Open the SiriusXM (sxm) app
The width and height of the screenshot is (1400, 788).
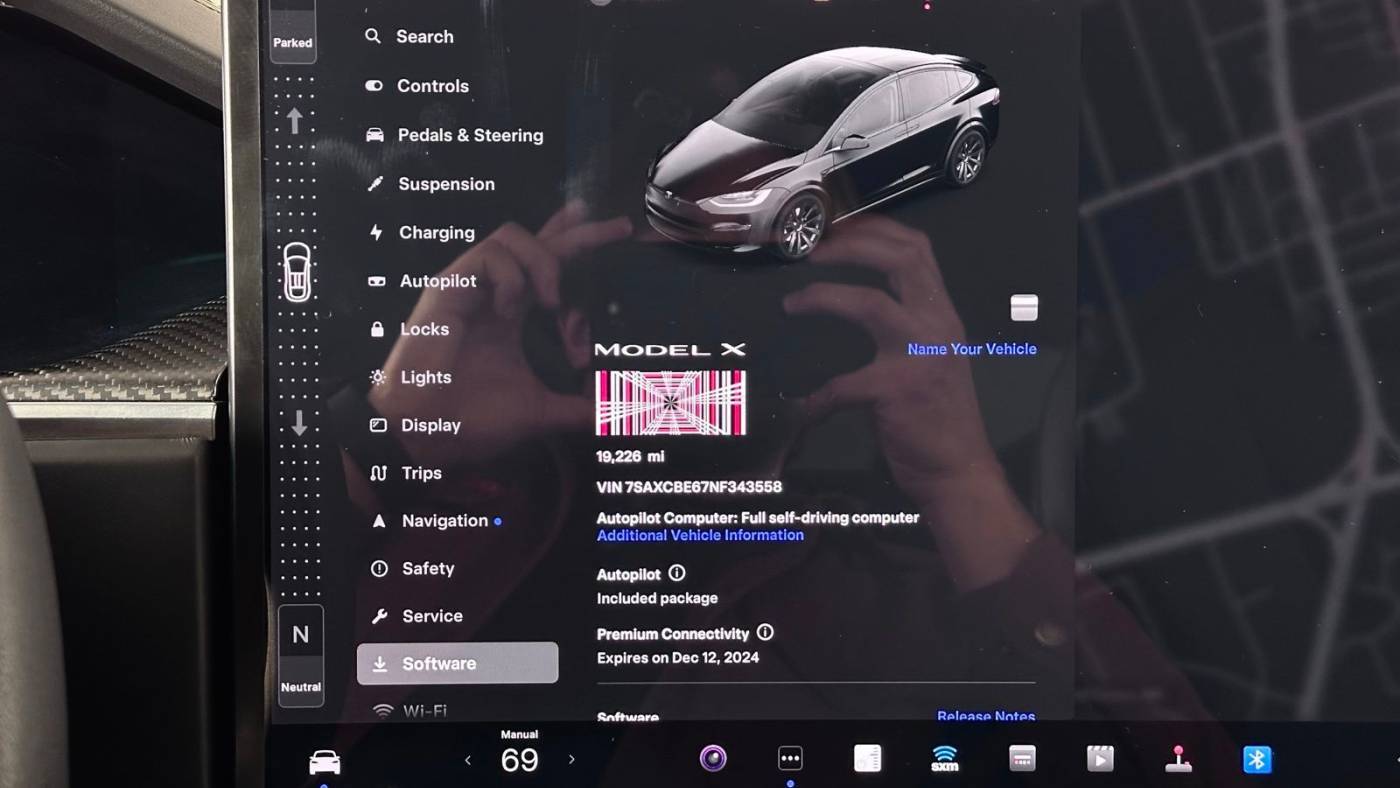944,759
